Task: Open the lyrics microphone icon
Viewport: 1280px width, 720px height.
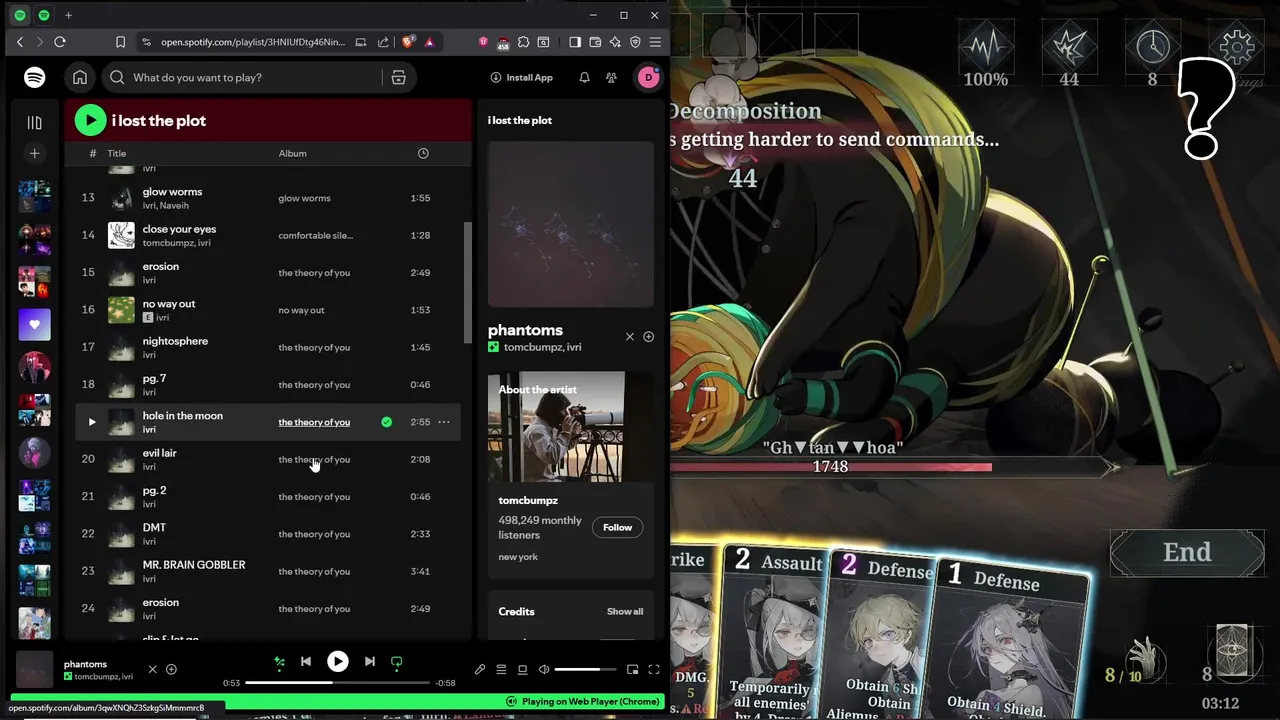Action: (480, 669)
